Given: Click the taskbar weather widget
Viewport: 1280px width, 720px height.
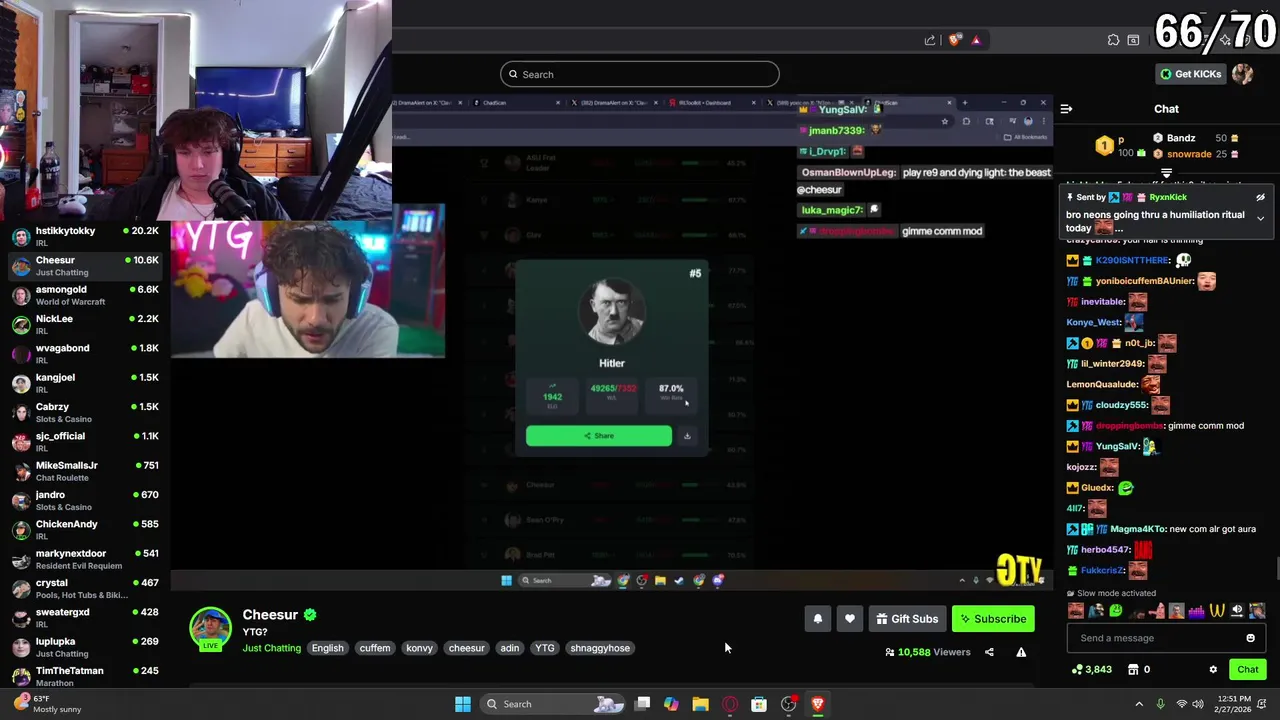Looking at the screenshot, I should (50, 704).
